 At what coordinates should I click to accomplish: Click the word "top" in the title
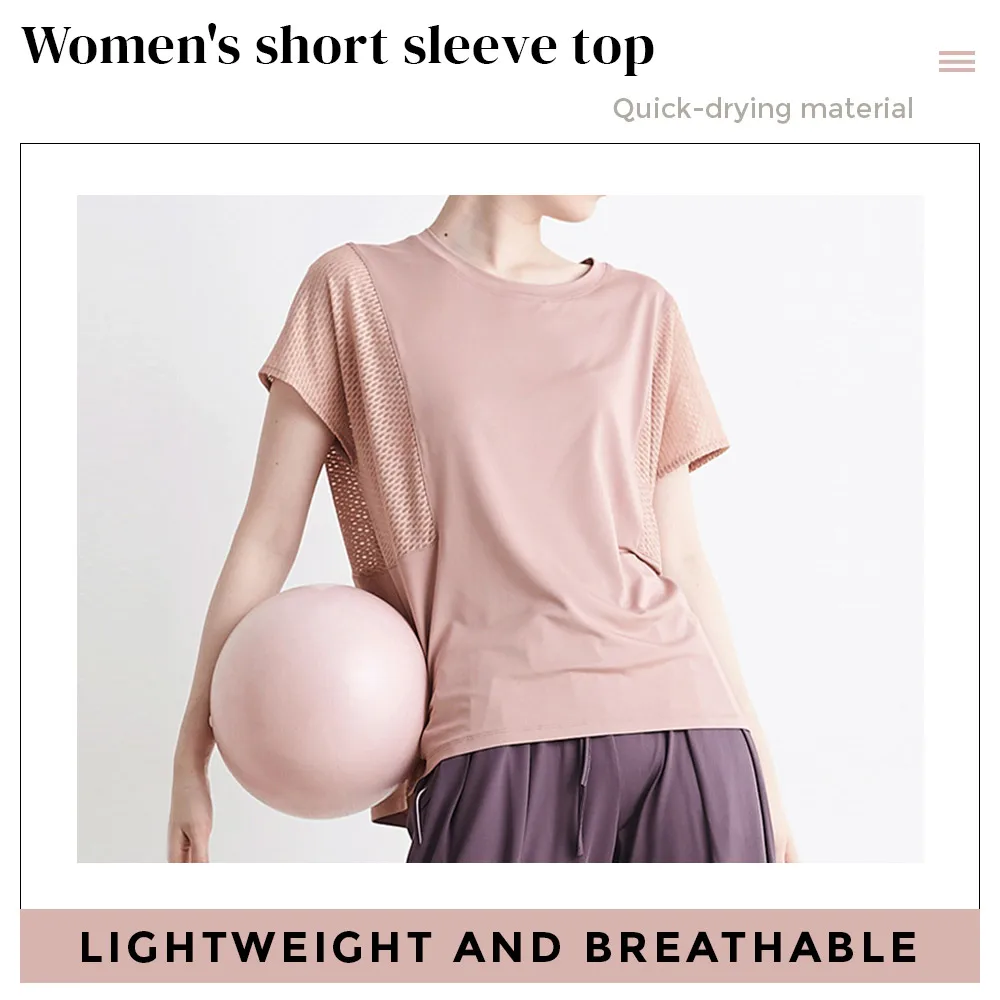613,50
